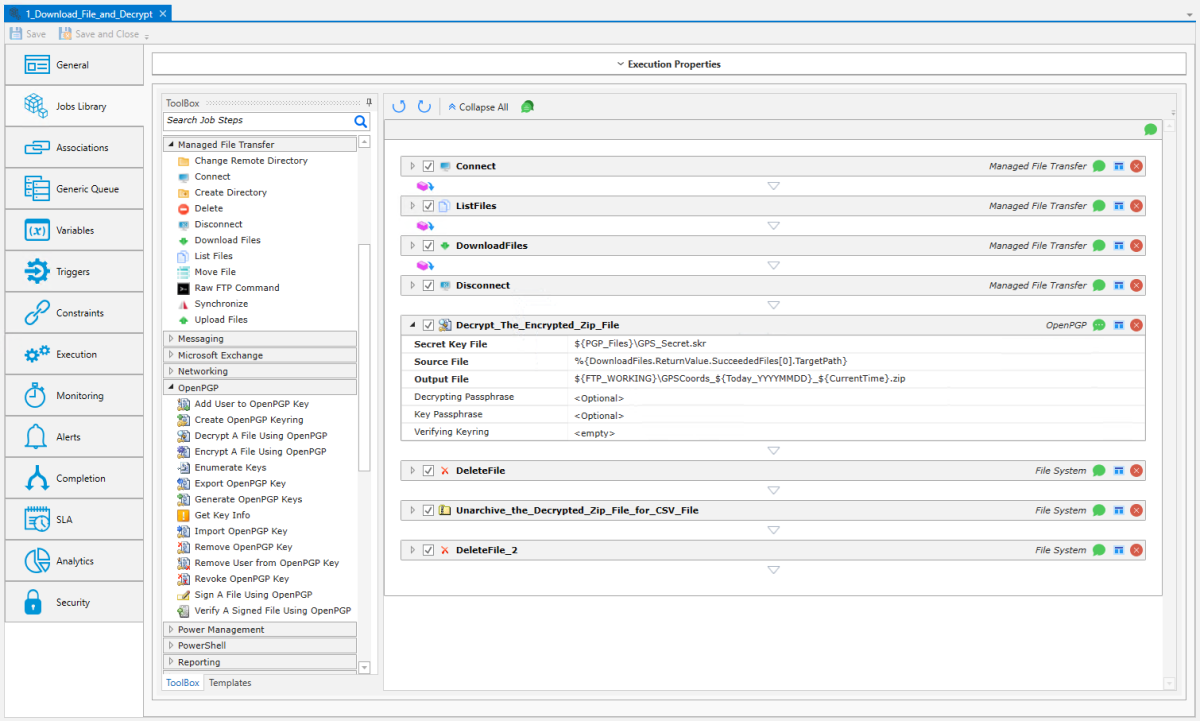
Task: Disable the DownloadFiles step checkbox
Action: pos(428,246)
